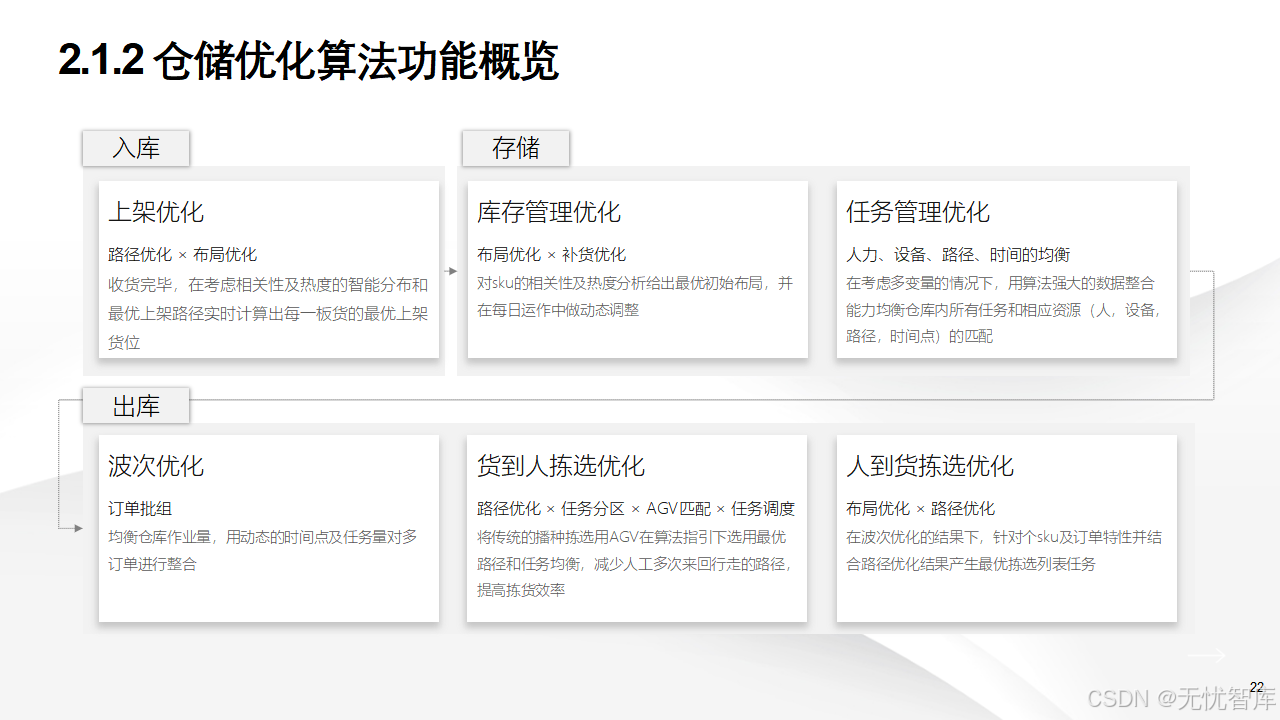Click the arrow pointing to 波次优化 card
1280x720 pixels.
pyautogui.click(x=77, y=527)
